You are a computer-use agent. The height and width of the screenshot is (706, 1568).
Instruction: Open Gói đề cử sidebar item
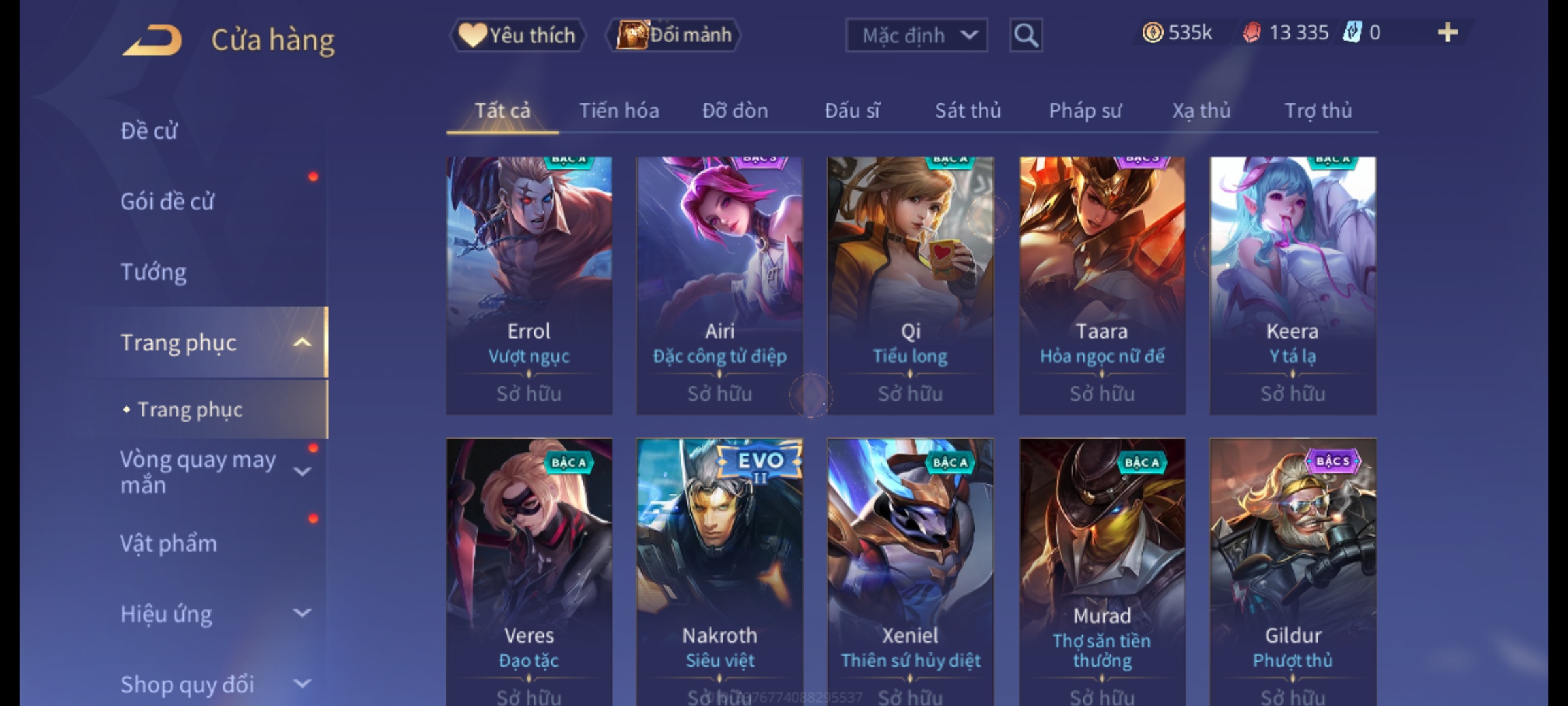(x=167, y=201)
